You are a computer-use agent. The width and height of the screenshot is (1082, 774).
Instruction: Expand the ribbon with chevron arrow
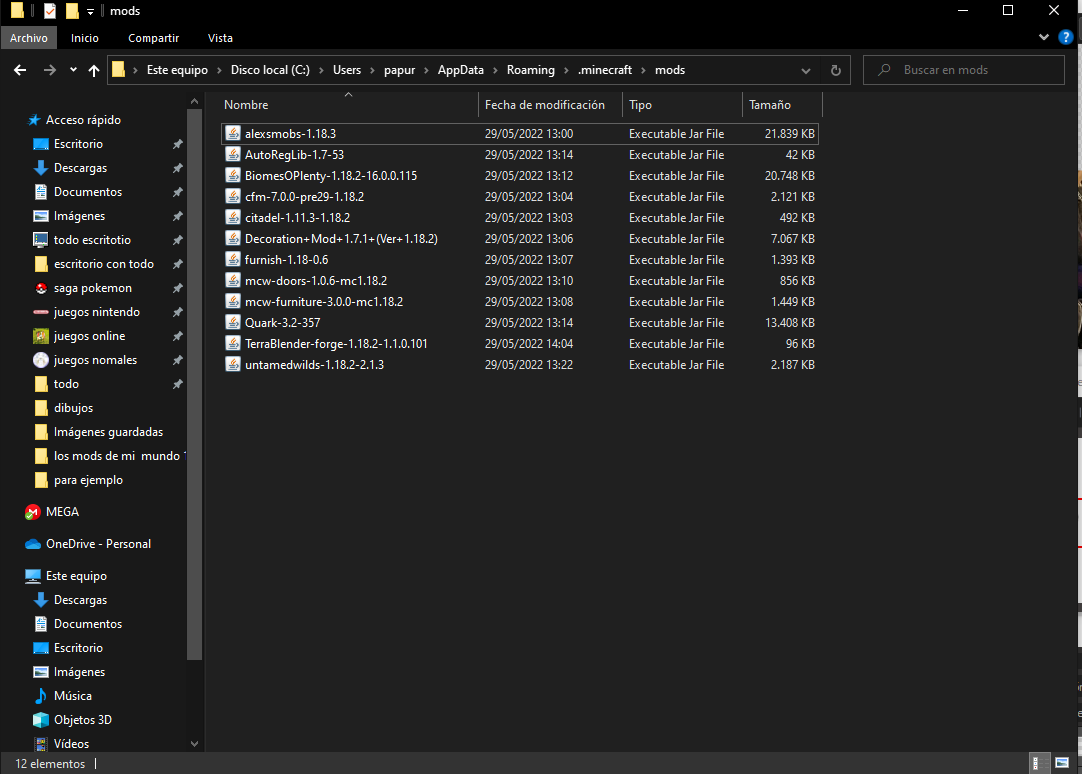(x=1043, y=37)
